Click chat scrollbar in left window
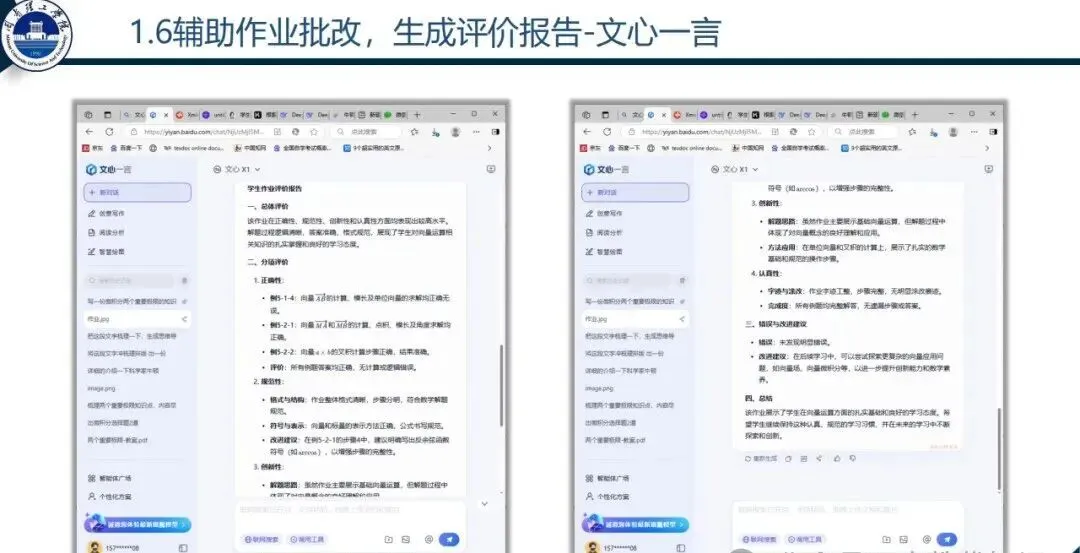This screenshot has height=553, width=1080. (x=501, y=386)
